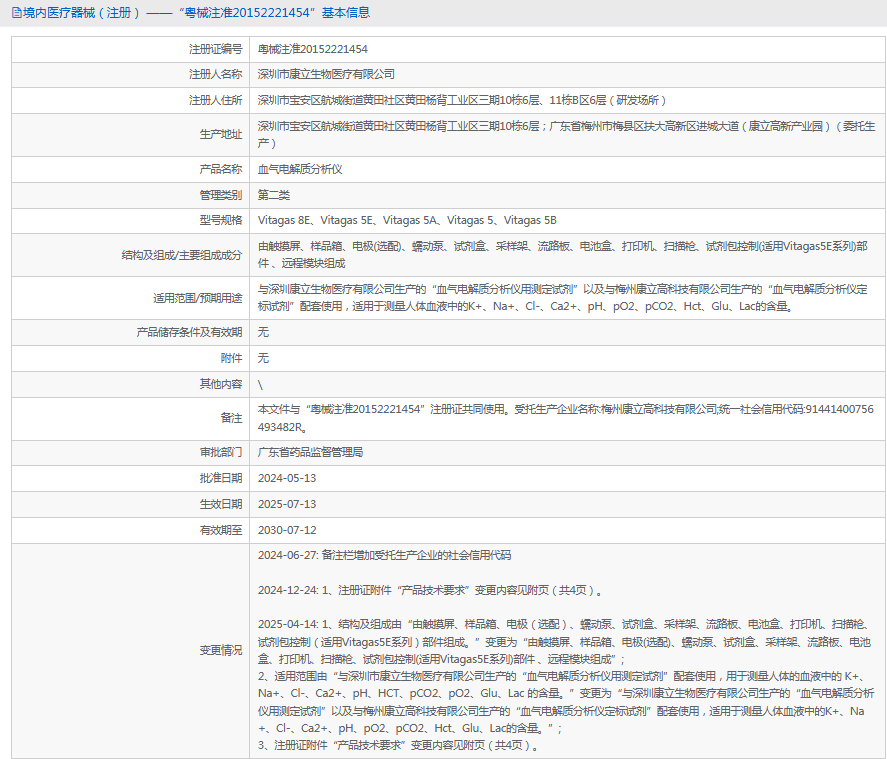Image resolution: width=887 pixels, height=759 pixels.
Task: Click the 注册人住所 label
Action: [216, 100]
